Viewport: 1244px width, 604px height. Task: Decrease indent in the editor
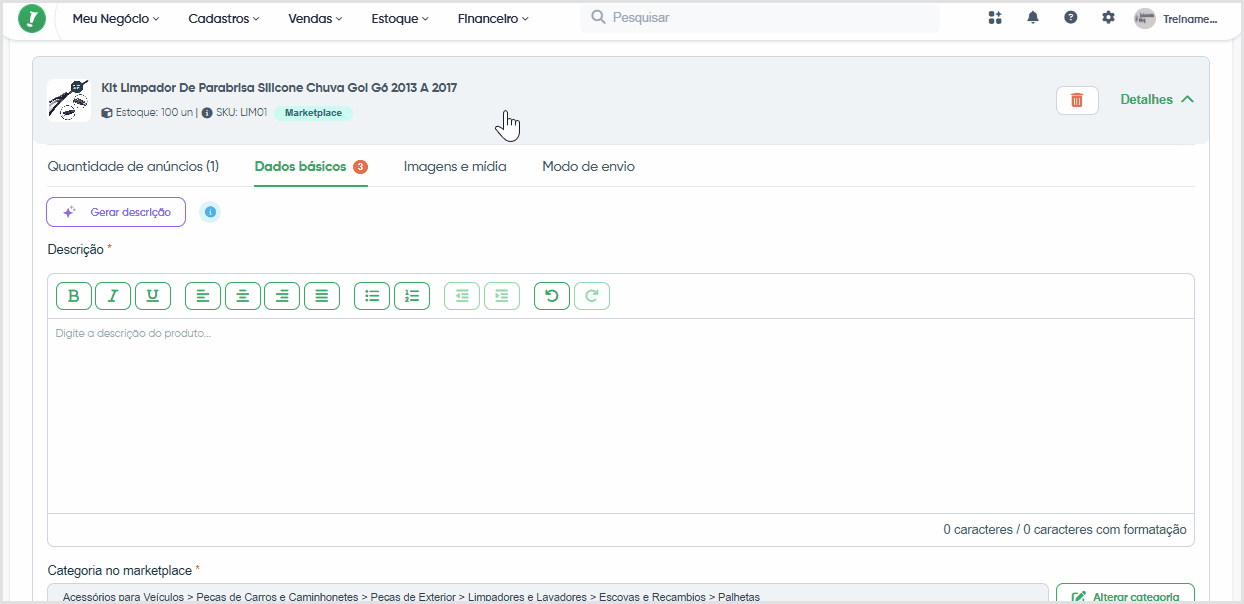click(462, 296)
